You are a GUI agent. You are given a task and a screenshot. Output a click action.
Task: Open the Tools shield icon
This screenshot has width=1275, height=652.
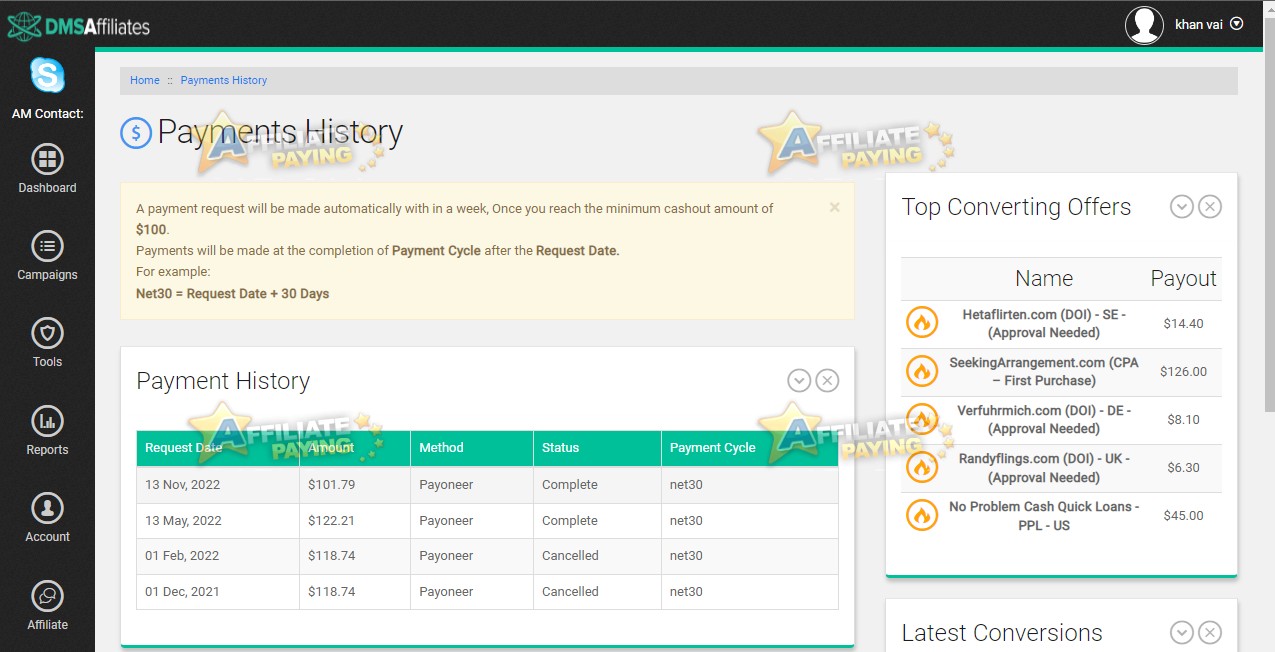click(x=47, y=333)
